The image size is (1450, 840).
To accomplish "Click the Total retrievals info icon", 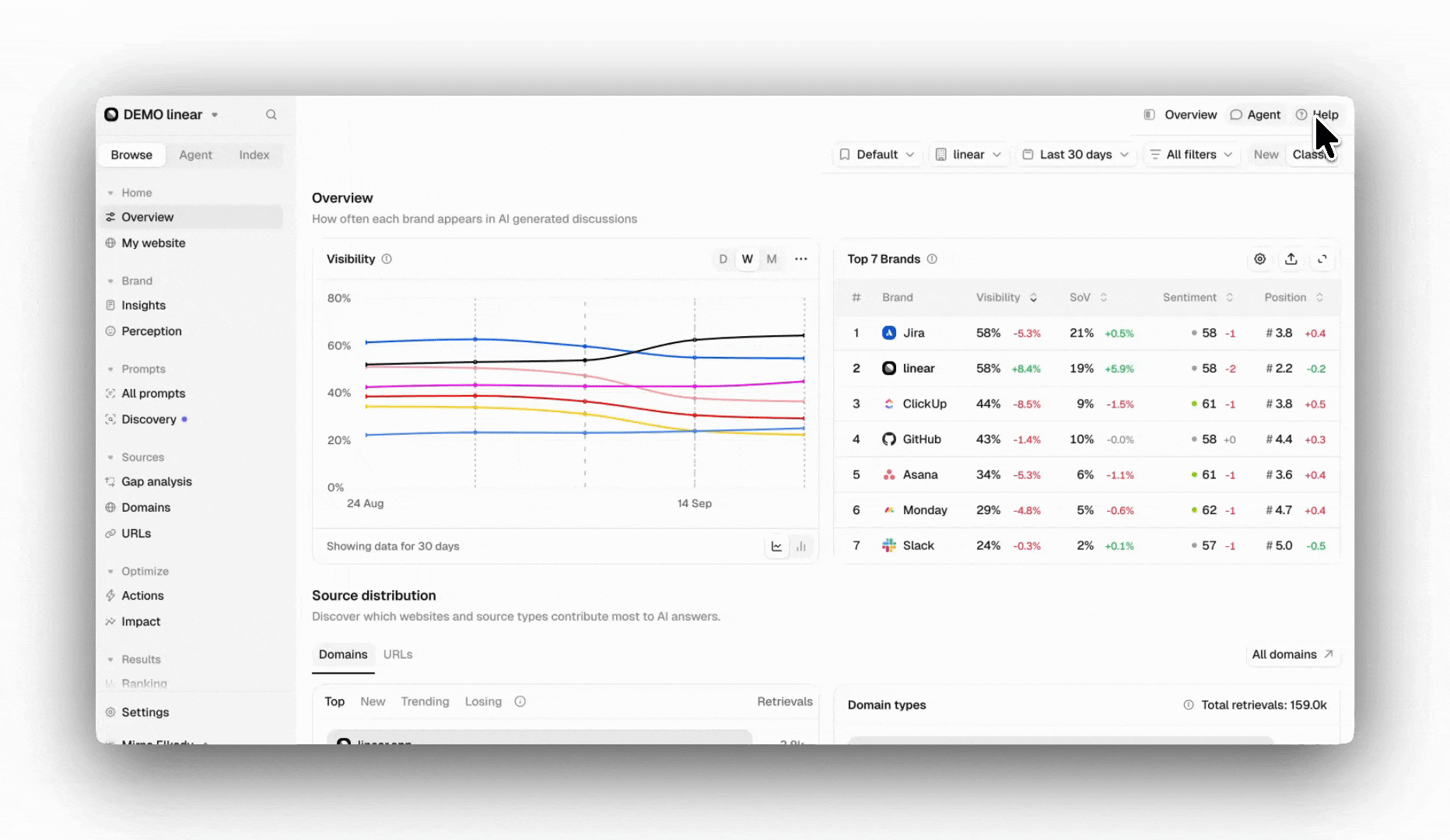I will point(1189,705).
